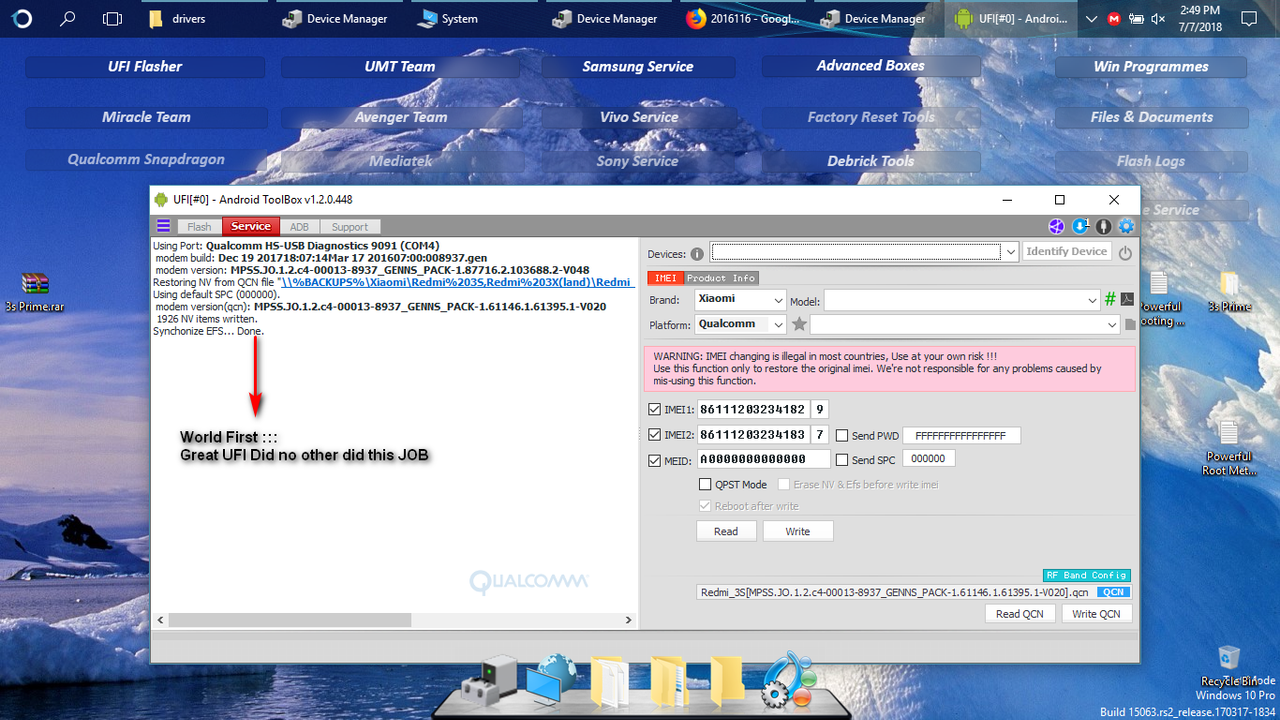Click the Devices info icon
The height and width of the screenshot is (720, 1280).
[x=698, y=253]
